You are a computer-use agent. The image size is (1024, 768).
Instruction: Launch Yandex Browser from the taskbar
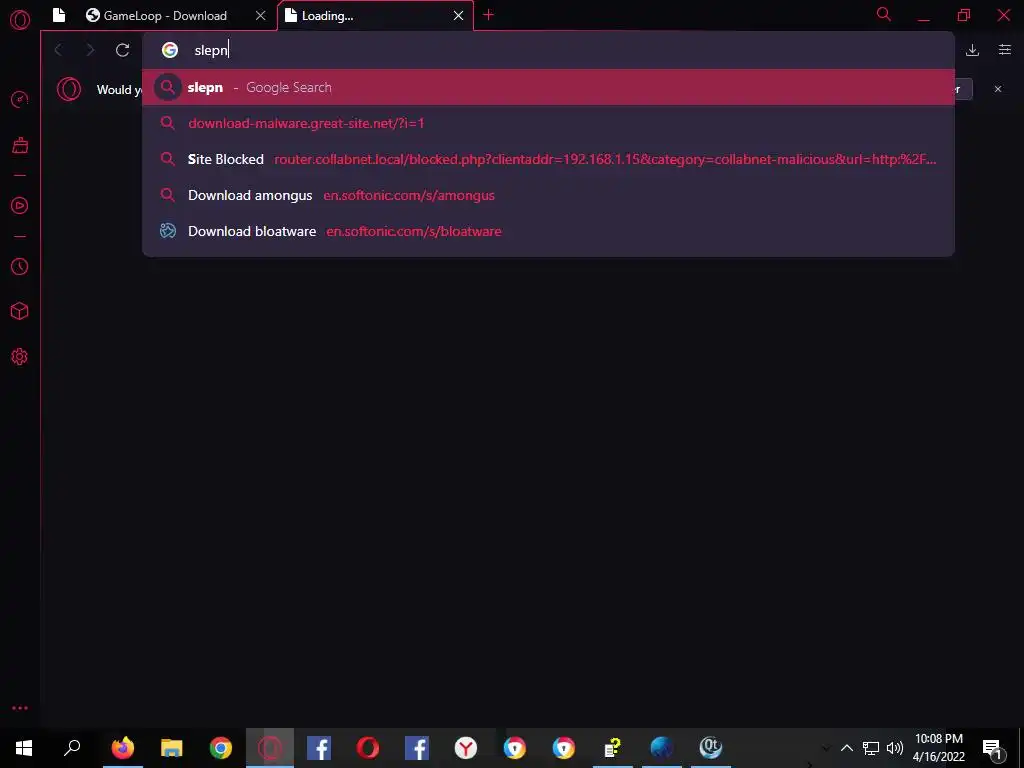[466, 748]
